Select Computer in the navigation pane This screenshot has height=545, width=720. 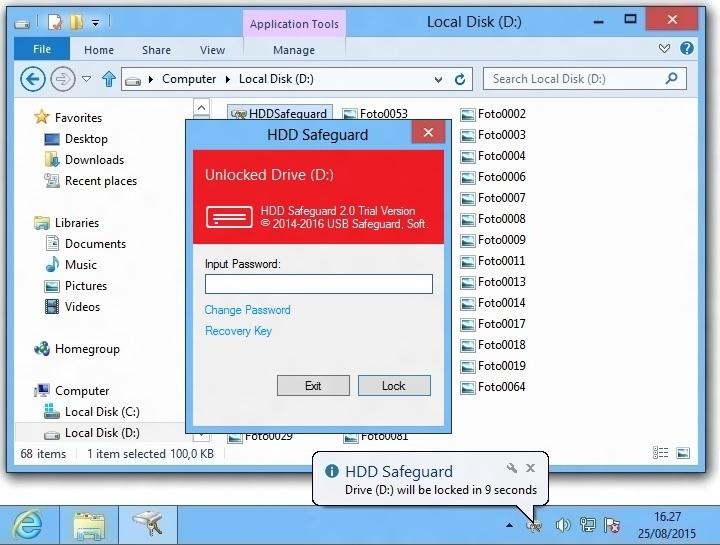coord(82,391)
